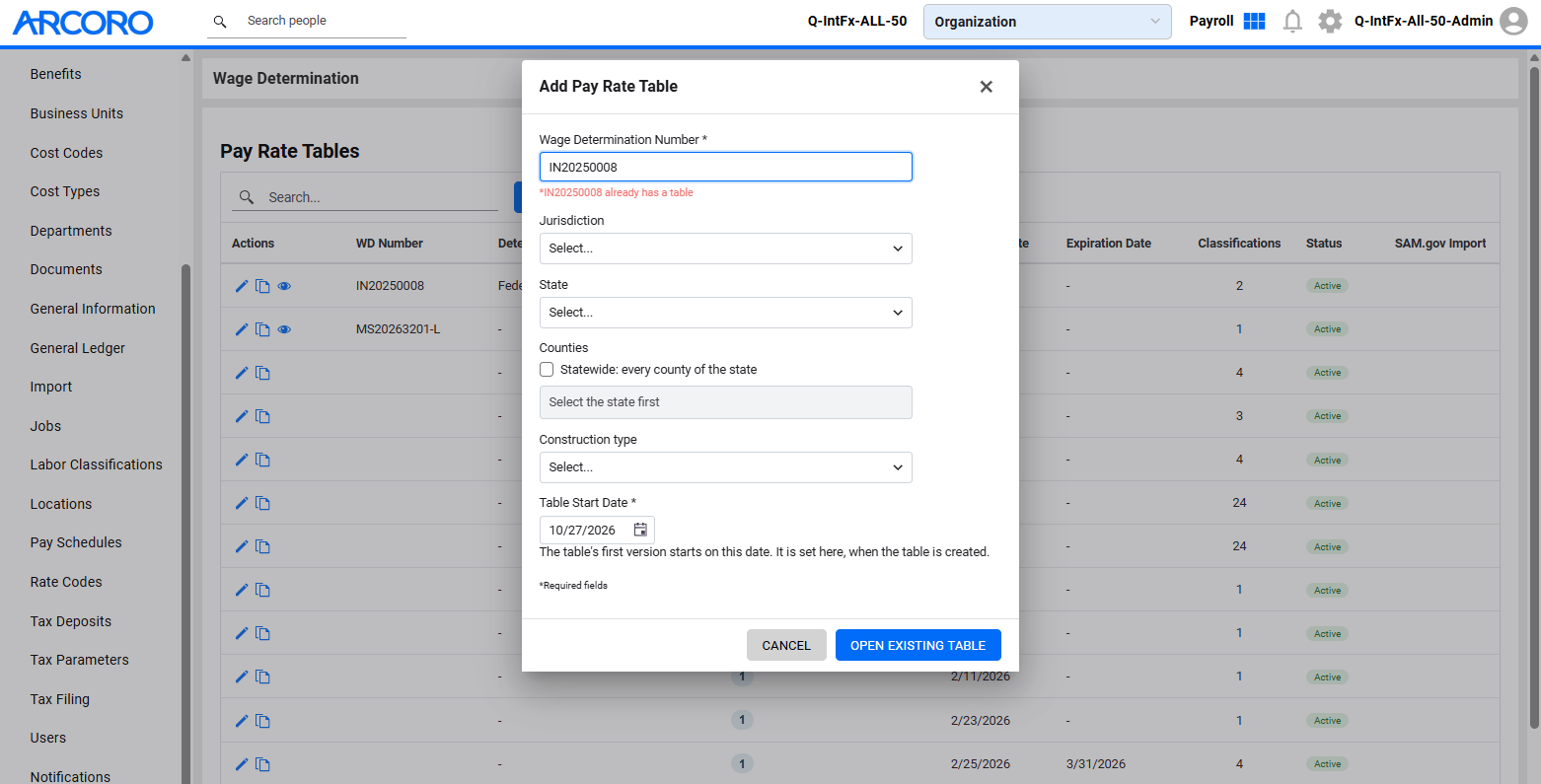Click the Table Start Date input
The image size is (1541, 784).
click(597, 531)
